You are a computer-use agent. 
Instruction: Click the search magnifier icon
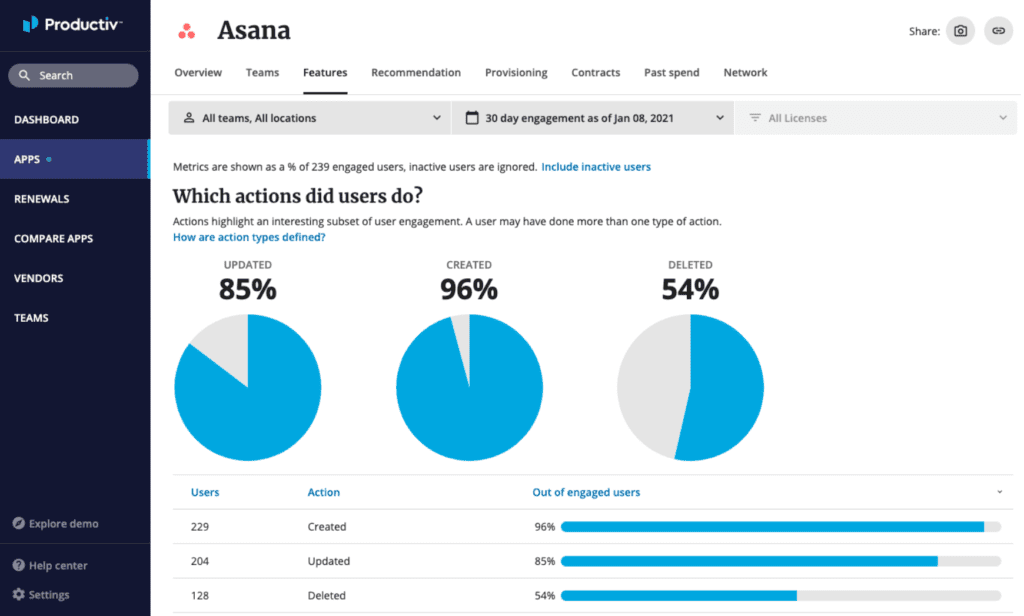coord(24,75)
